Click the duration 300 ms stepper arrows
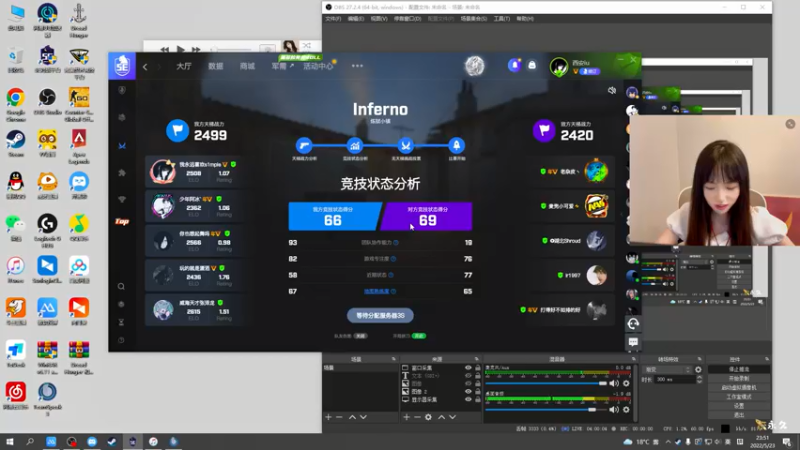The width and height of the screenshot is (800, 450). click(699, 379)
